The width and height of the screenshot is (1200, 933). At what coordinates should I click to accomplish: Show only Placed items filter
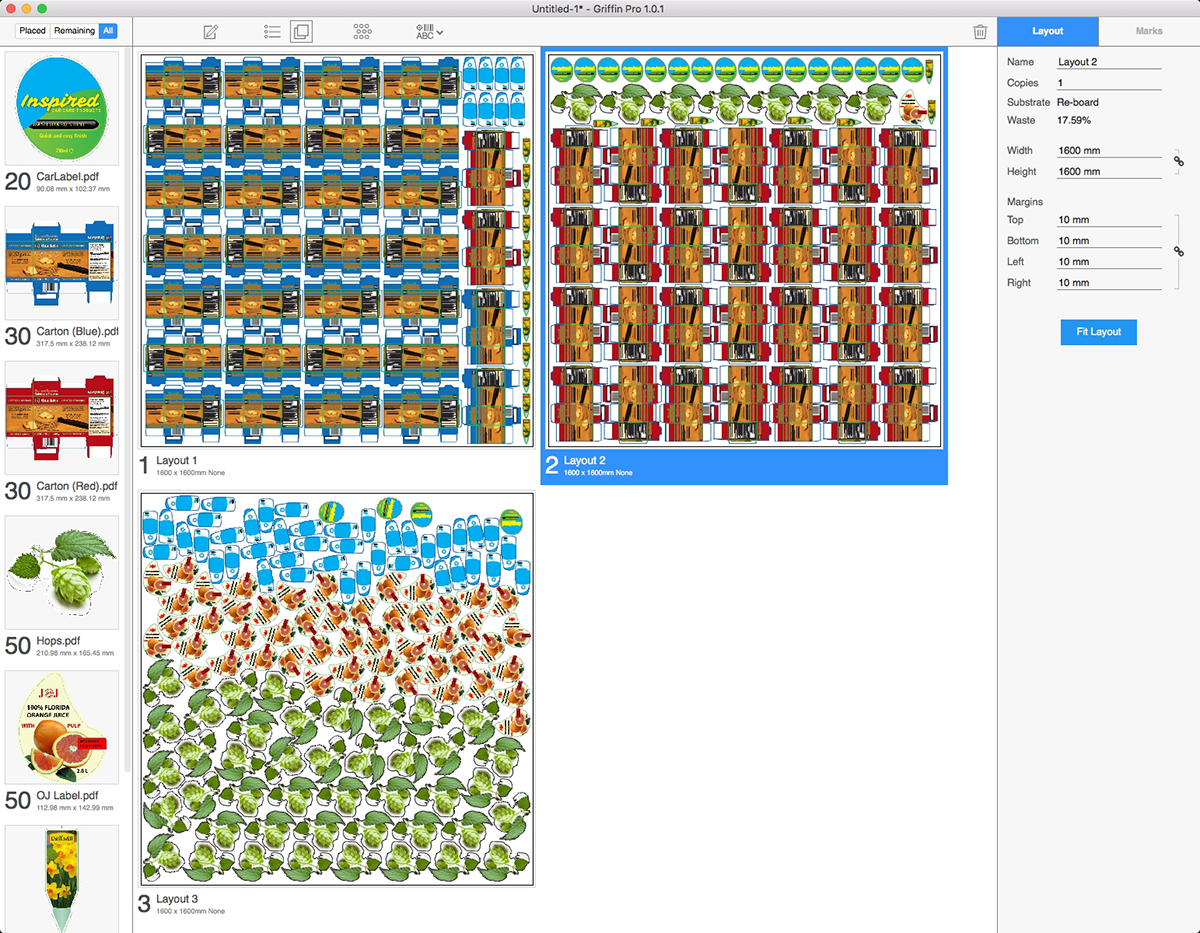[33, 31]
